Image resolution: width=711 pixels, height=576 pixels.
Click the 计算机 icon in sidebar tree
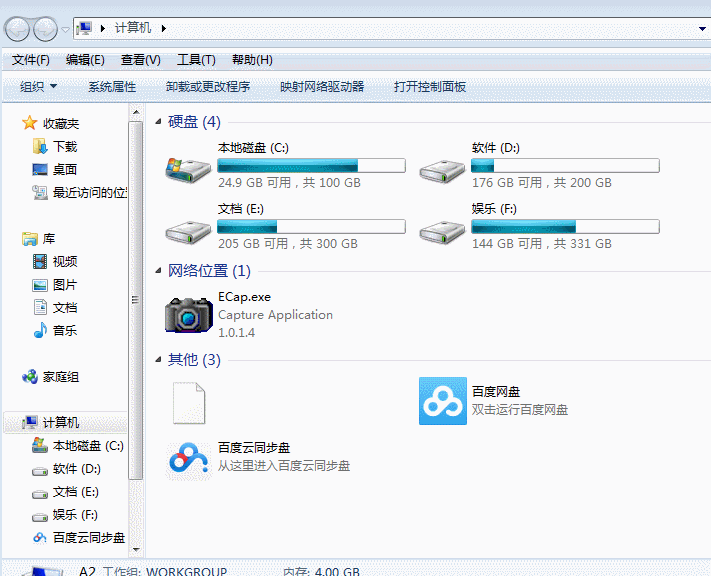[30, 422]
